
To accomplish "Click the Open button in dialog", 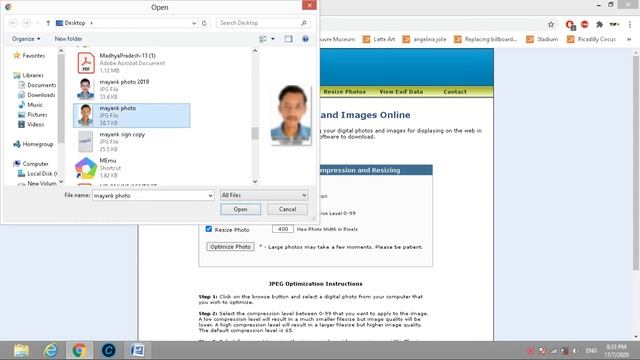I will [x=240, y=209].
